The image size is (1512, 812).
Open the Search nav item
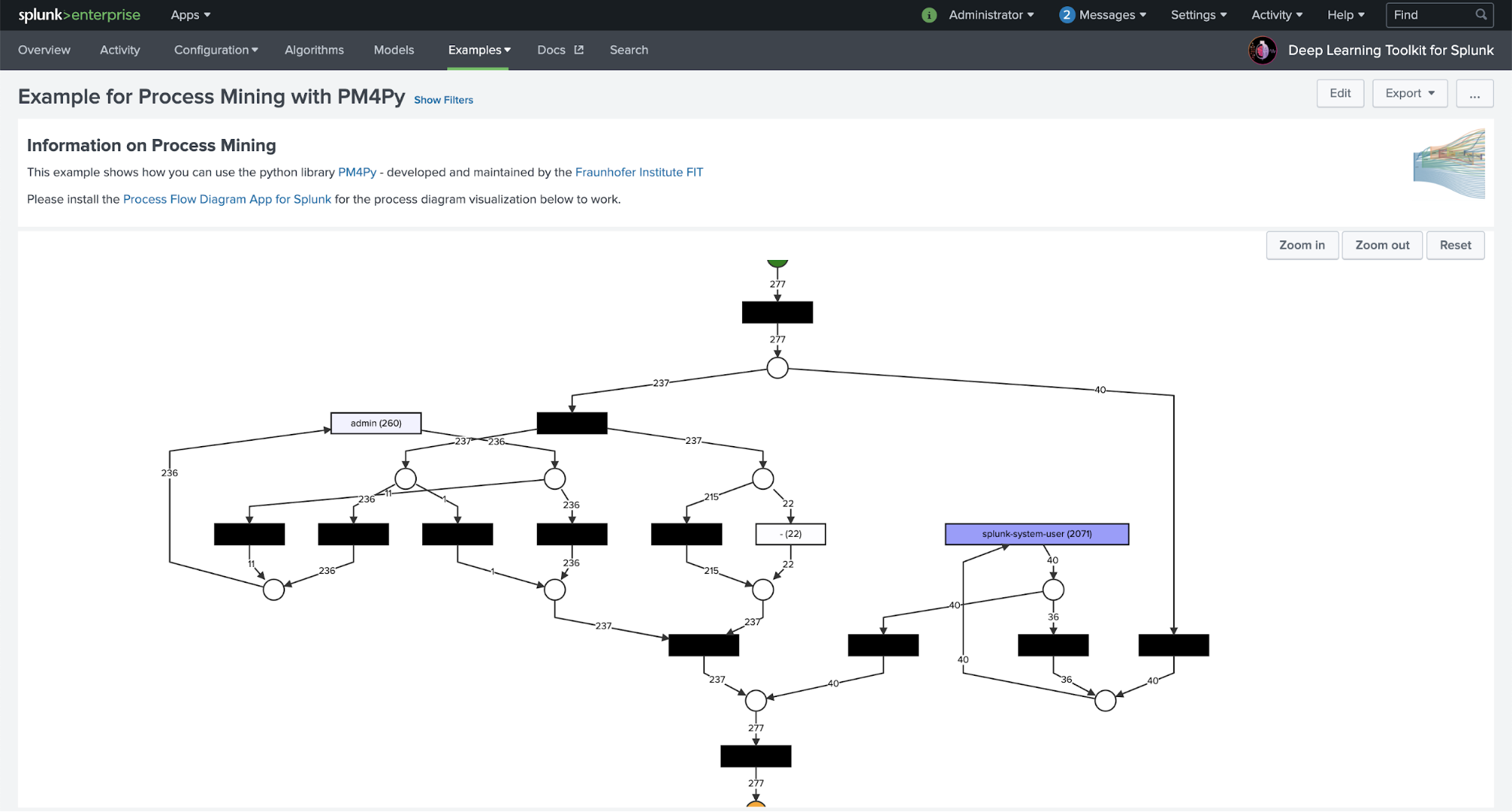coord(629,50)
